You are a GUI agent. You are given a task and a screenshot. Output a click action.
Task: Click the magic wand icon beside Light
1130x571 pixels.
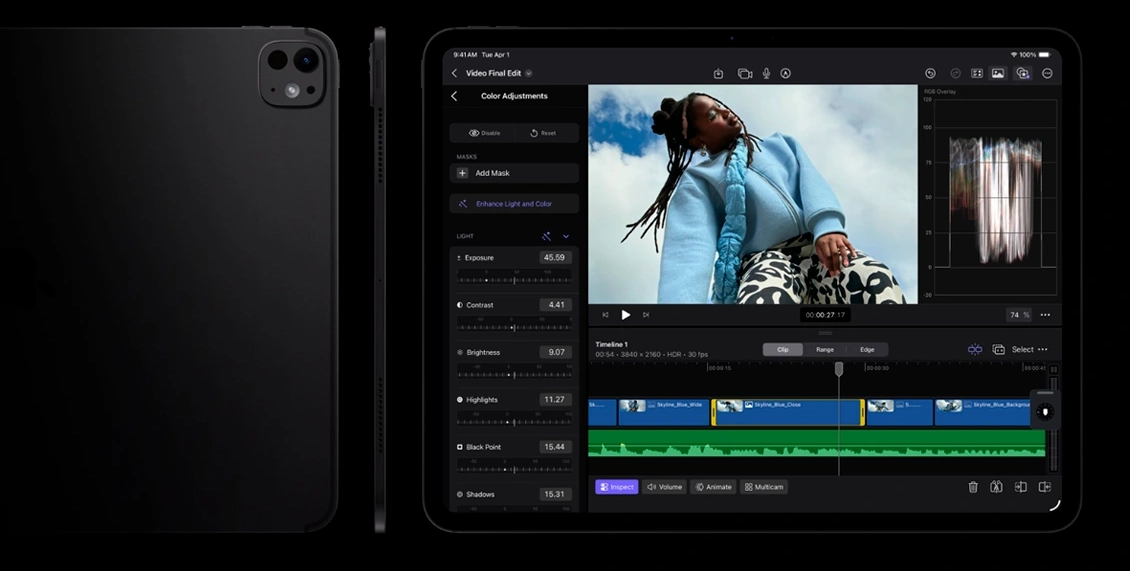[547, 236]
